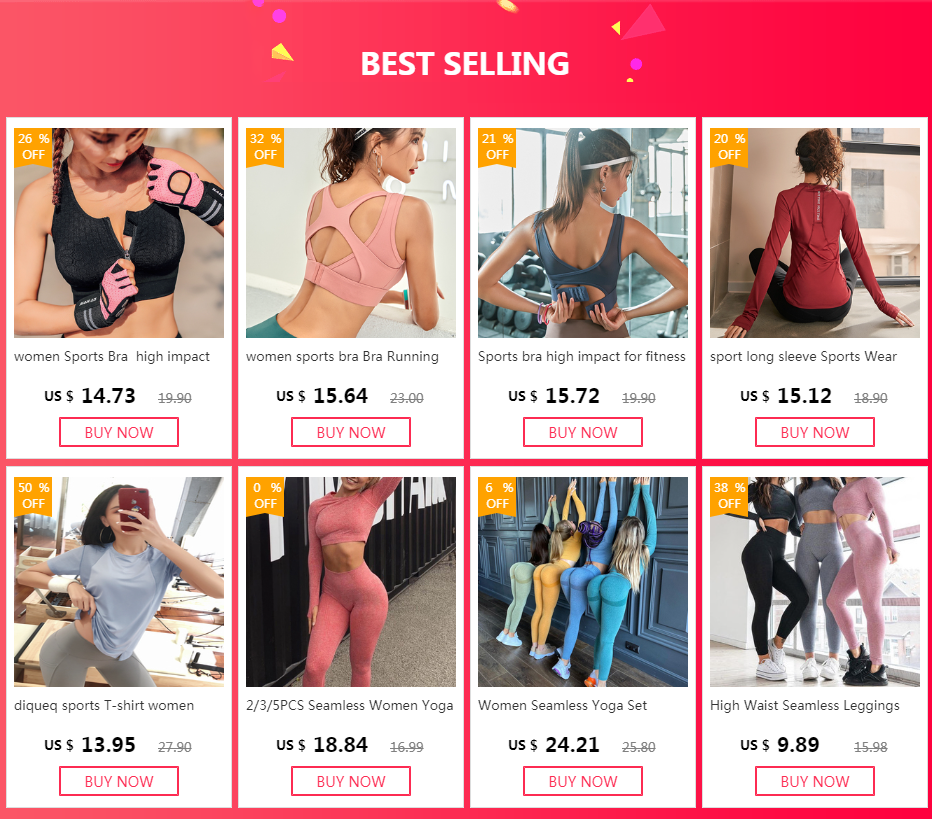Open the coral seamless yoga set photo
932x819 pixels.
[x=351, y=582]
